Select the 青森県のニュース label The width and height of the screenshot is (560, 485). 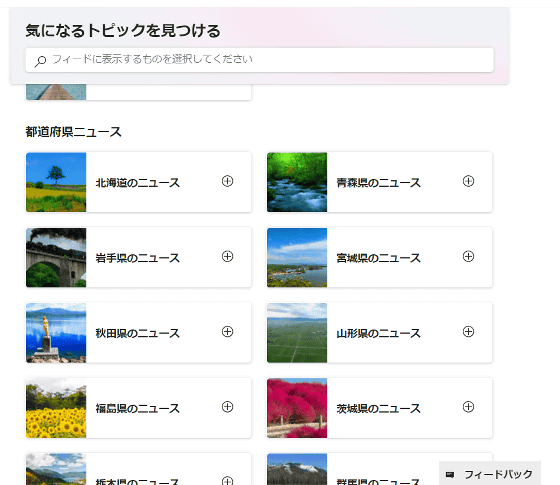tap(379, 183)
